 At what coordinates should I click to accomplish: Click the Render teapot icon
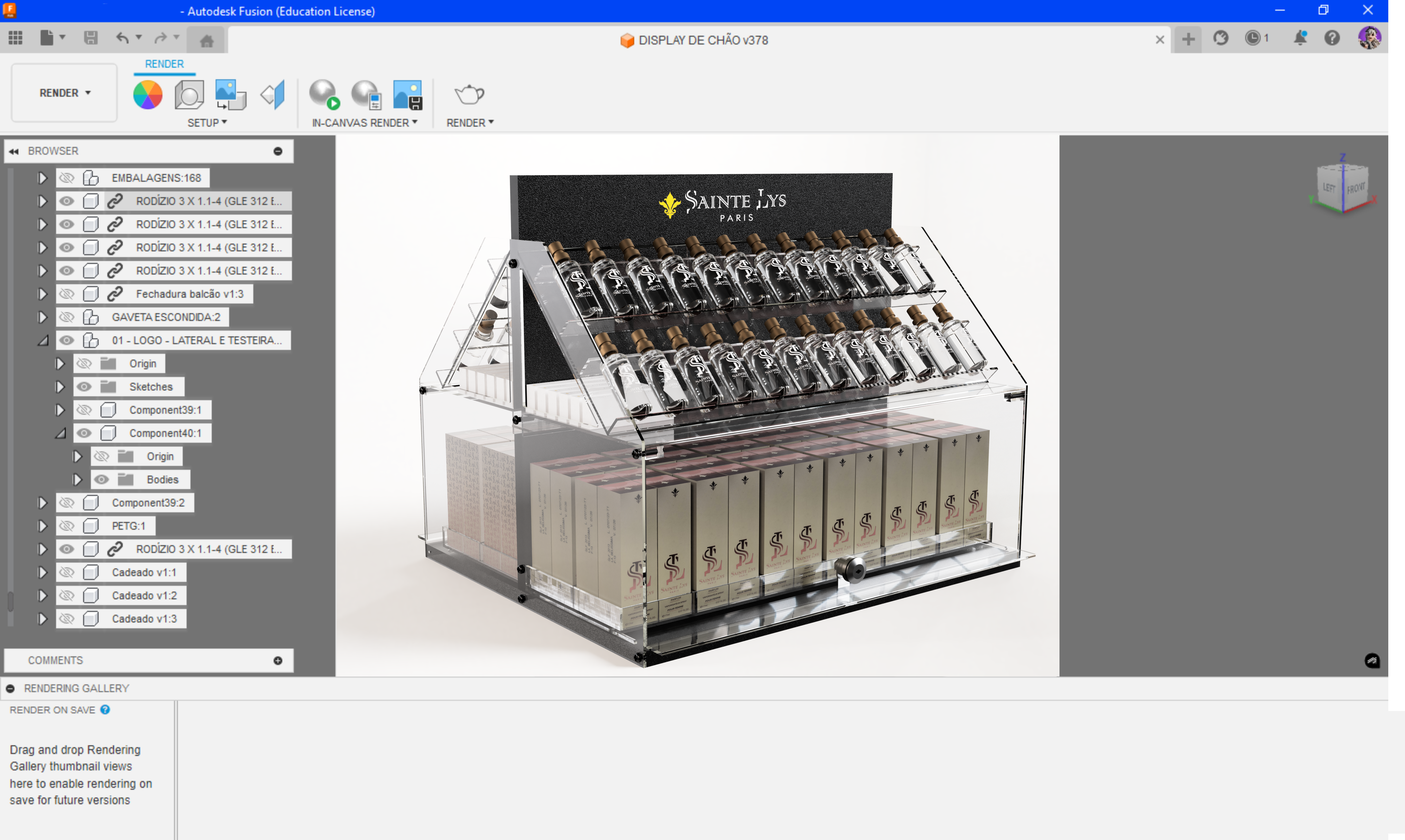[x=469, y=94]
